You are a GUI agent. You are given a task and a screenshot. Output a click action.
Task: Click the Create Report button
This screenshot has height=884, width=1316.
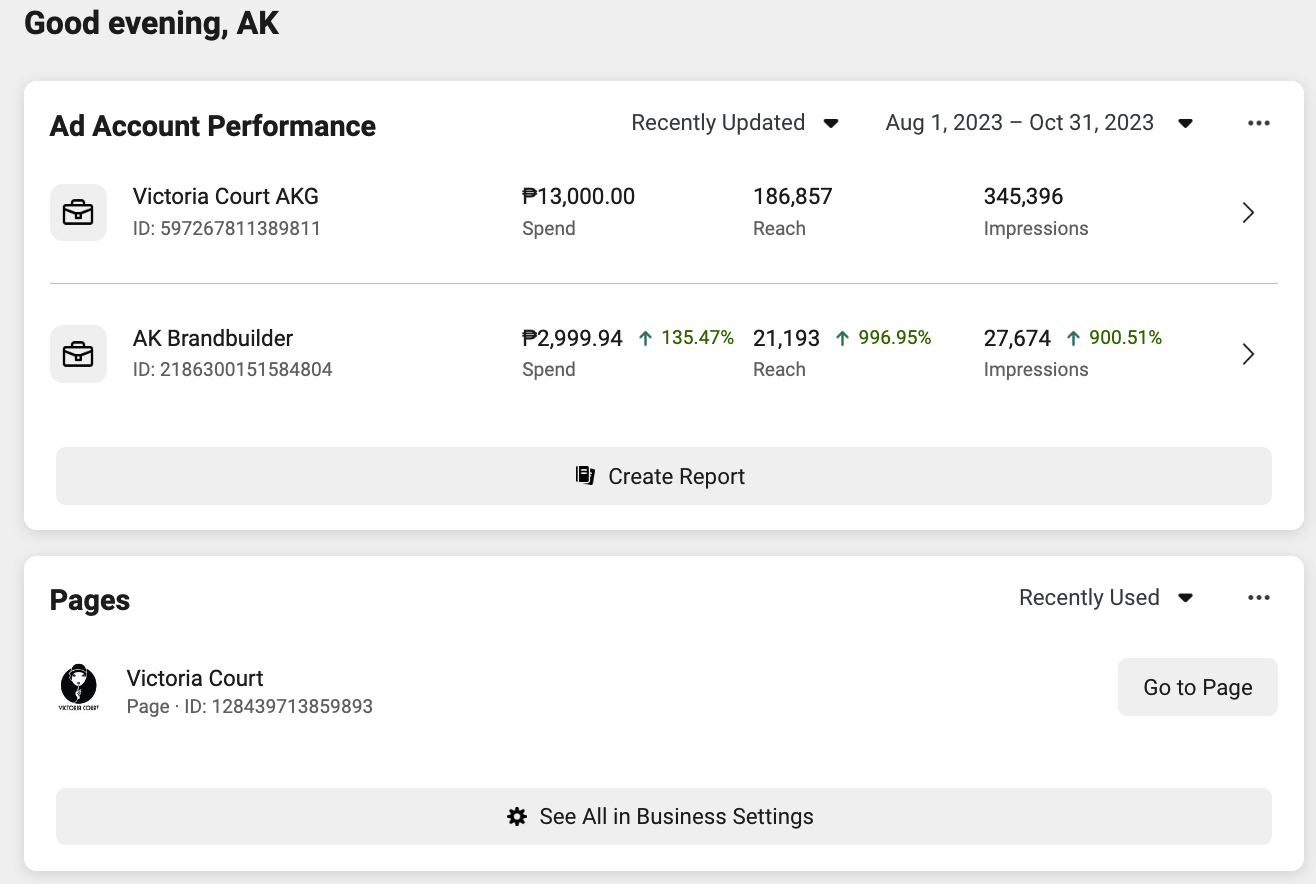pyautogui.click(x=664, y=476)
